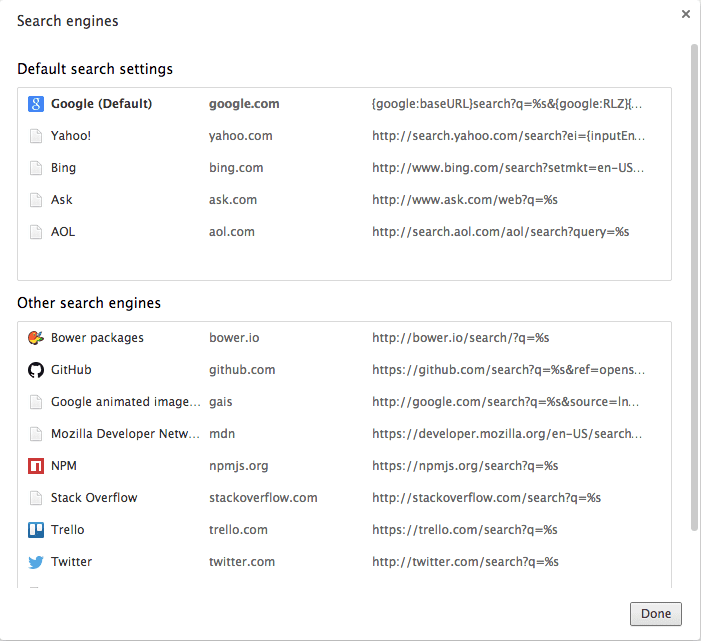Select the Mozilla Developer Network entry
The width and height of the screenshot is (701, 641).
[x=344, y=434]
